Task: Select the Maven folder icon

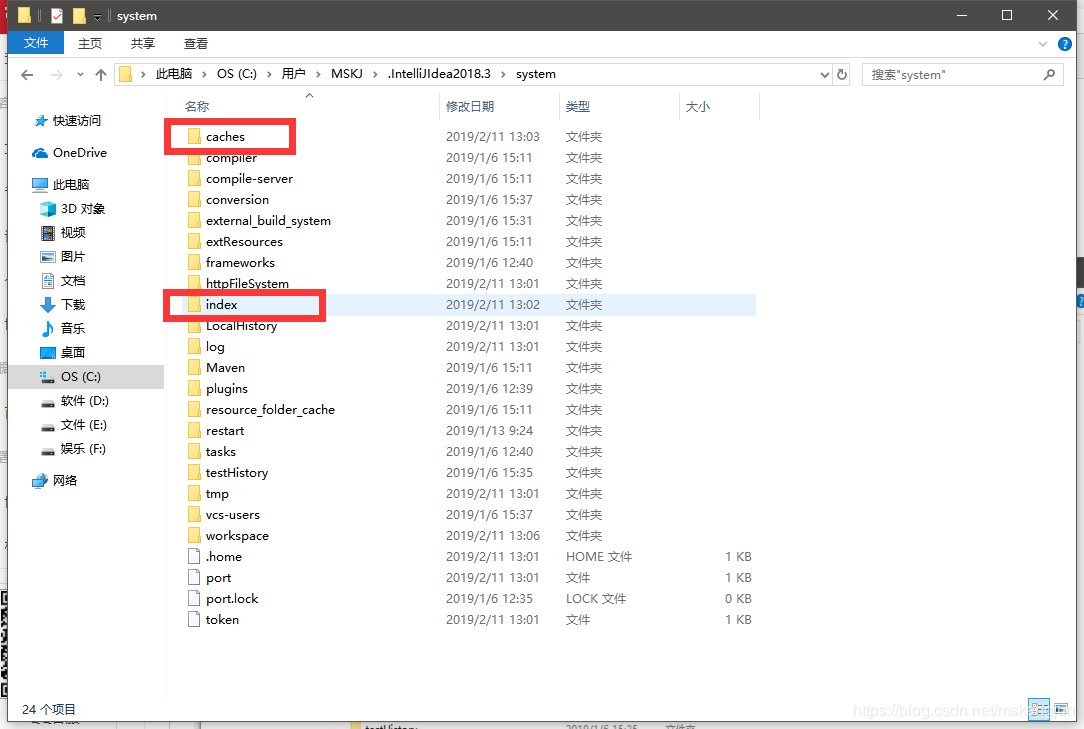Action: tap(194, 367)
